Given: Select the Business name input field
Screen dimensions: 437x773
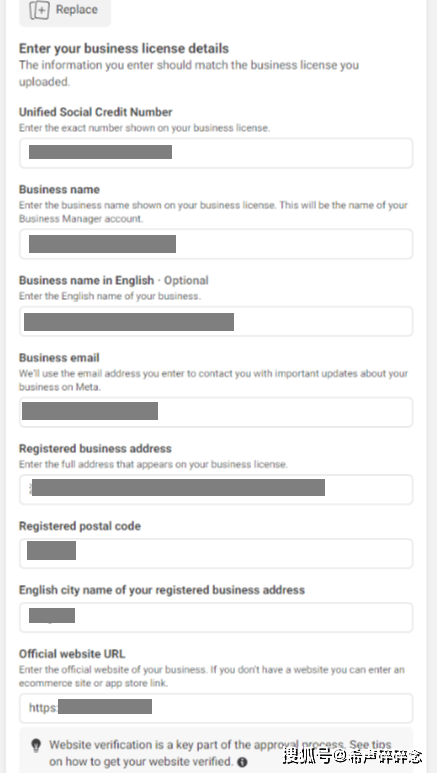Looking at the screenshot, I should [x=216, y=244].
